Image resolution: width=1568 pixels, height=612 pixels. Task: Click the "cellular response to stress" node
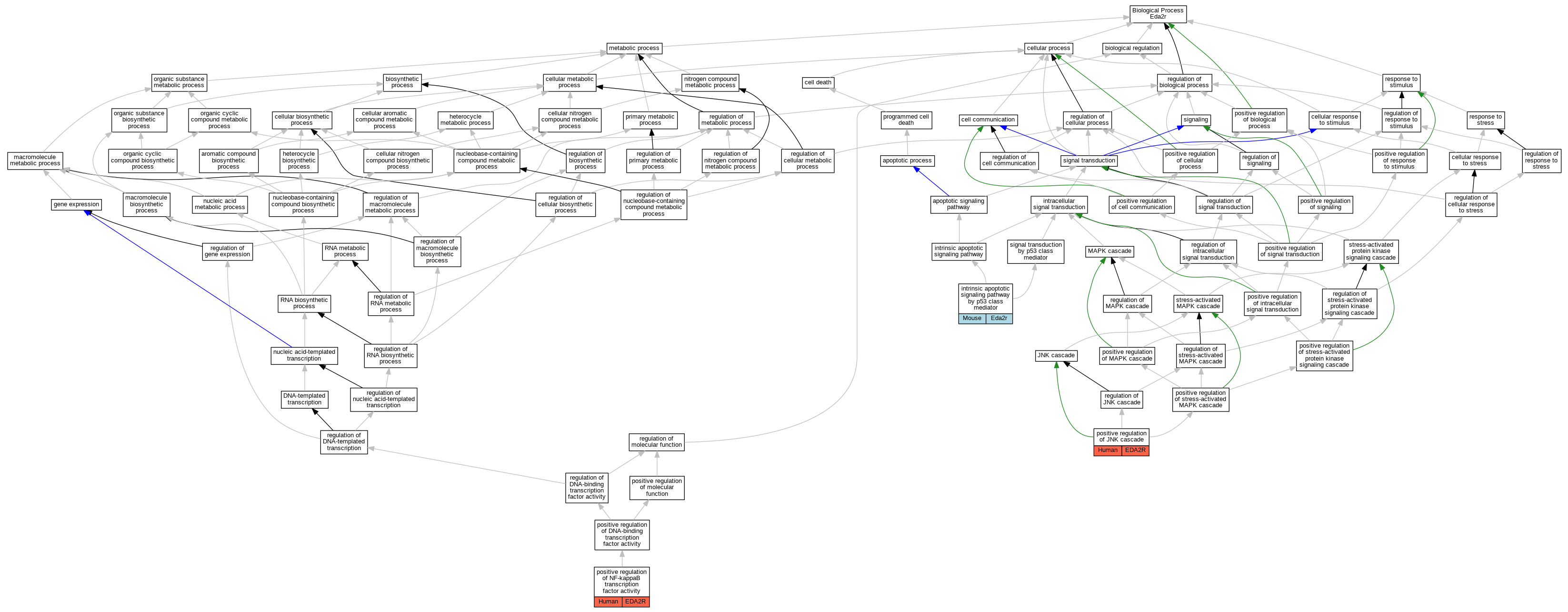click(1475, 161)
